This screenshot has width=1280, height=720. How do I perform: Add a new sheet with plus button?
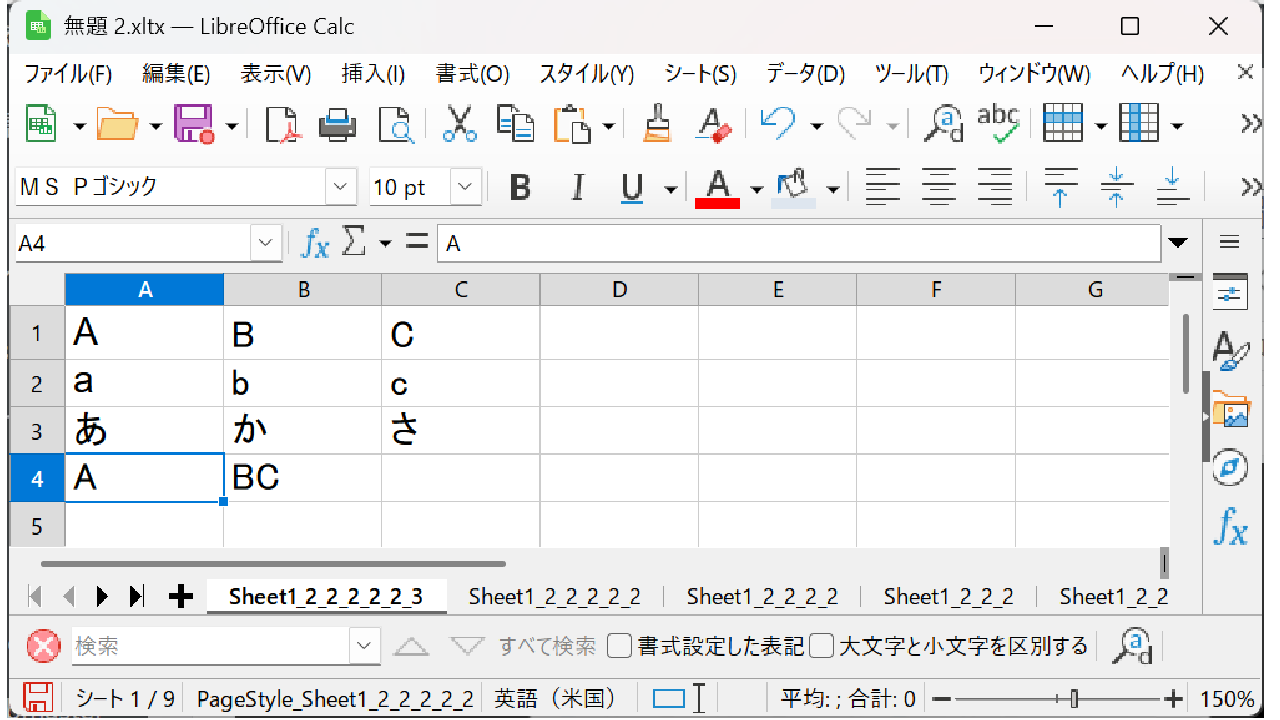tap(180, 597)
